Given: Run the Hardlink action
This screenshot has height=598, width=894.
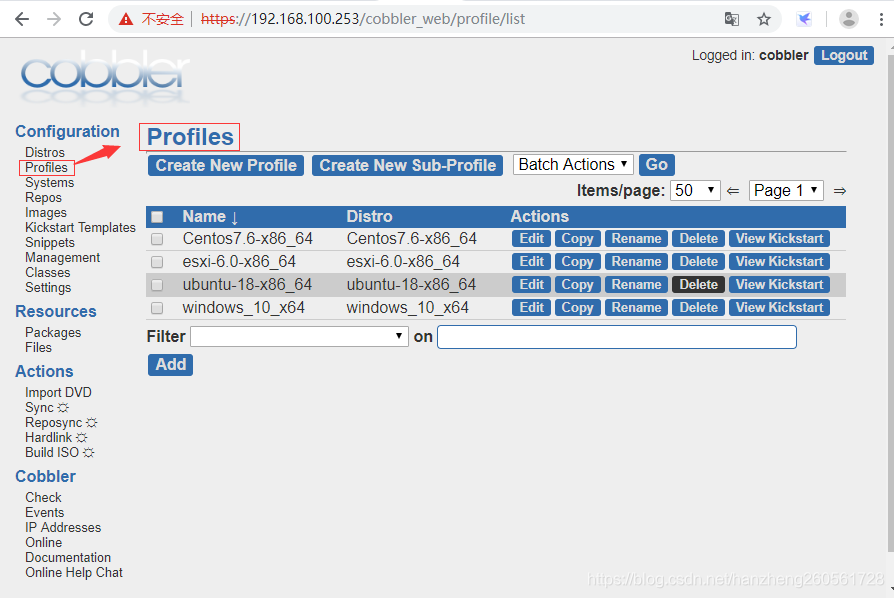Looking at the screenshot, I should tap(56, 437).
